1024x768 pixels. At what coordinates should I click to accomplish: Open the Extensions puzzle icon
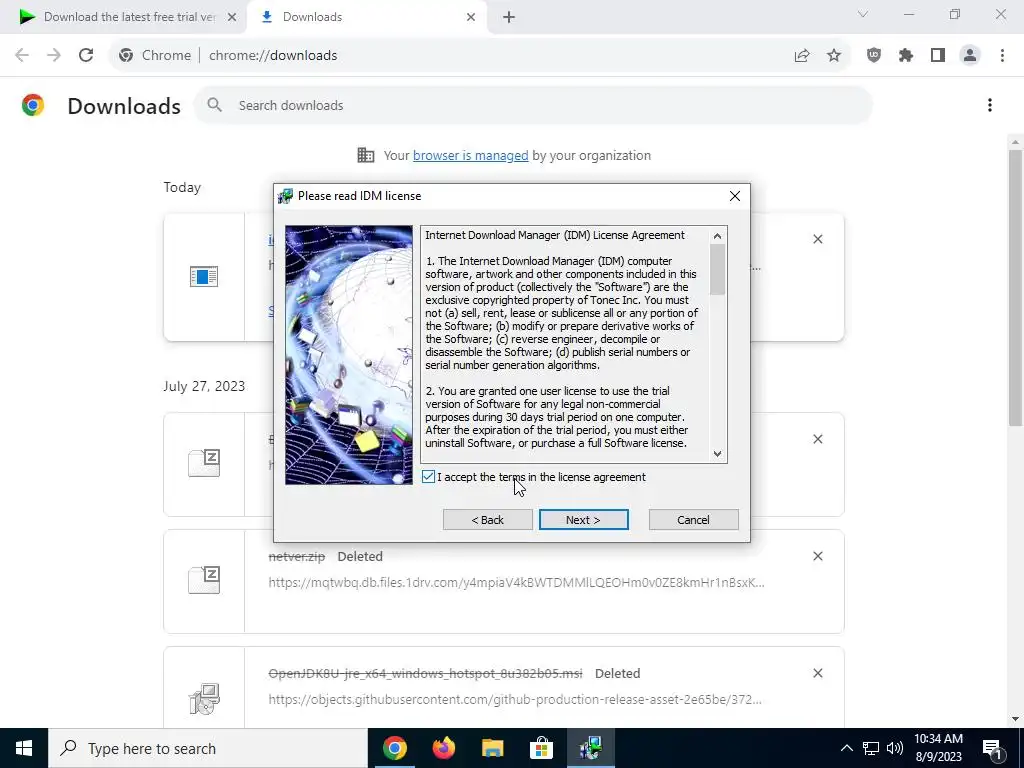[906, 56]
